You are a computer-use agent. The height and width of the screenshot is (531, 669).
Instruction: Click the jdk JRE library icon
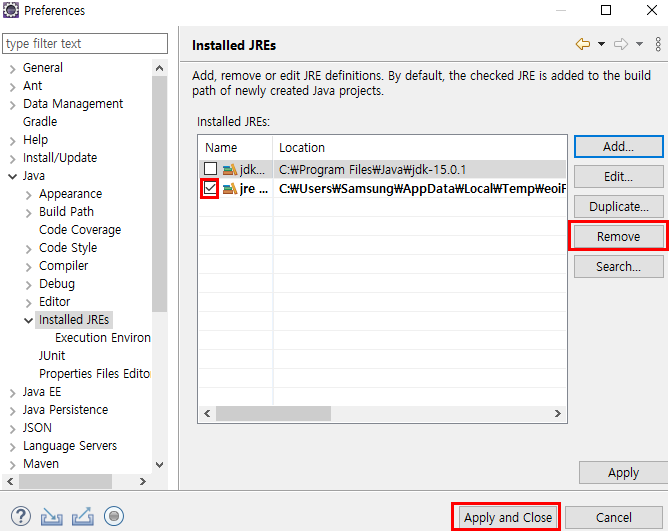pyautogui.click(x=230, y=170)
